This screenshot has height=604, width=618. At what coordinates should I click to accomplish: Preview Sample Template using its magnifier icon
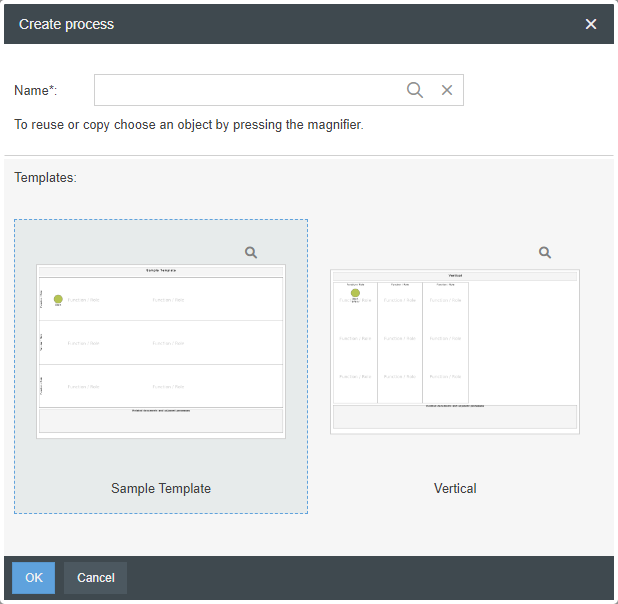point(252,253)
